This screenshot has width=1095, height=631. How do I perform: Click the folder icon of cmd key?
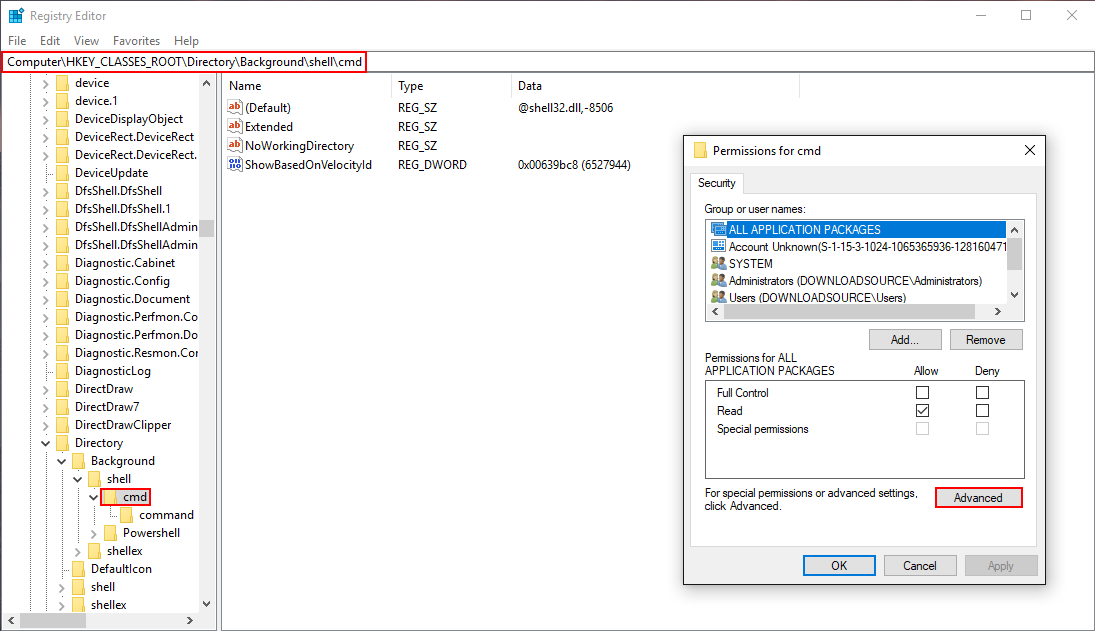point(111,497)
